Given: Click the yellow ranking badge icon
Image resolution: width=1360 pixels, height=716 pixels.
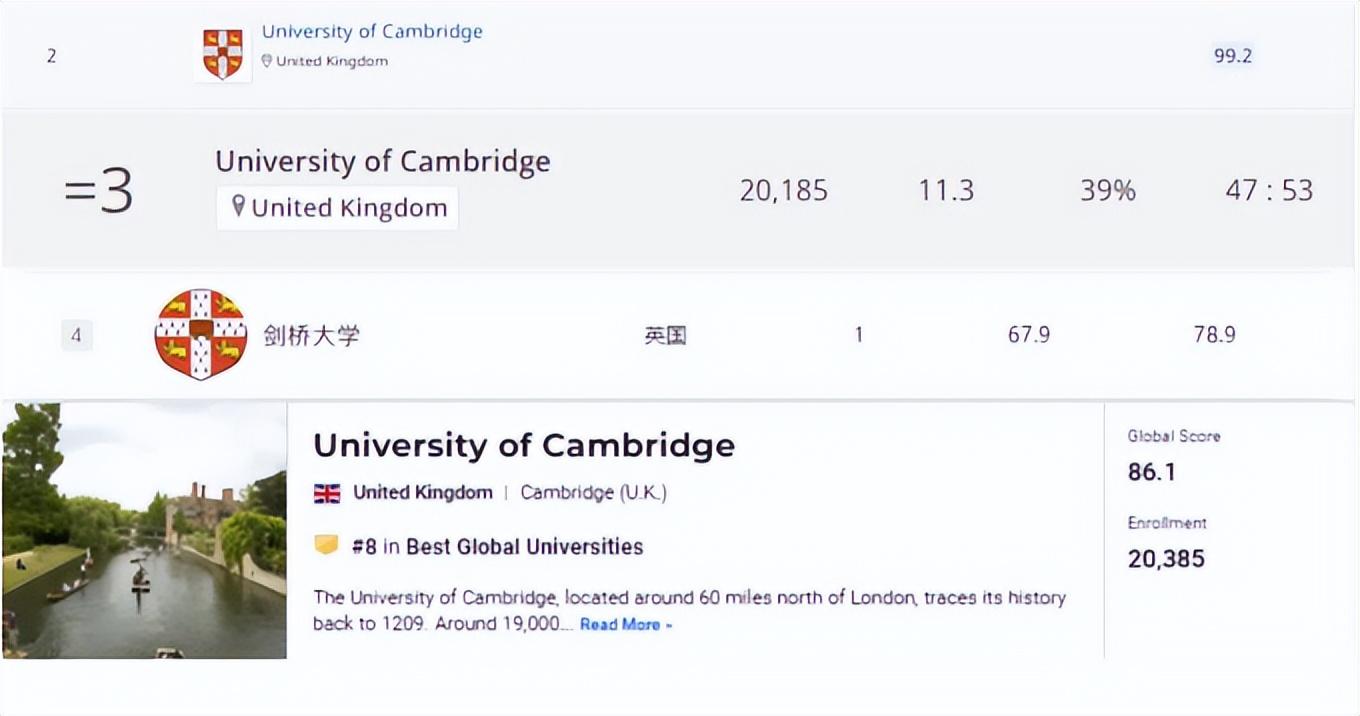Looking at the screenshot, I should (x=326, y=546).
